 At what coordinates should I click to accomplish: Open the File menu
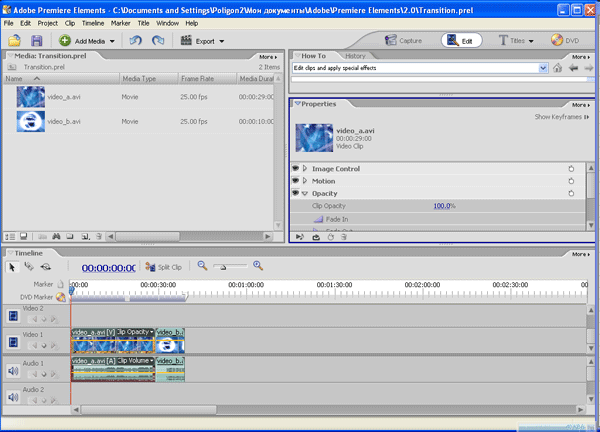[x=8, y=23]
